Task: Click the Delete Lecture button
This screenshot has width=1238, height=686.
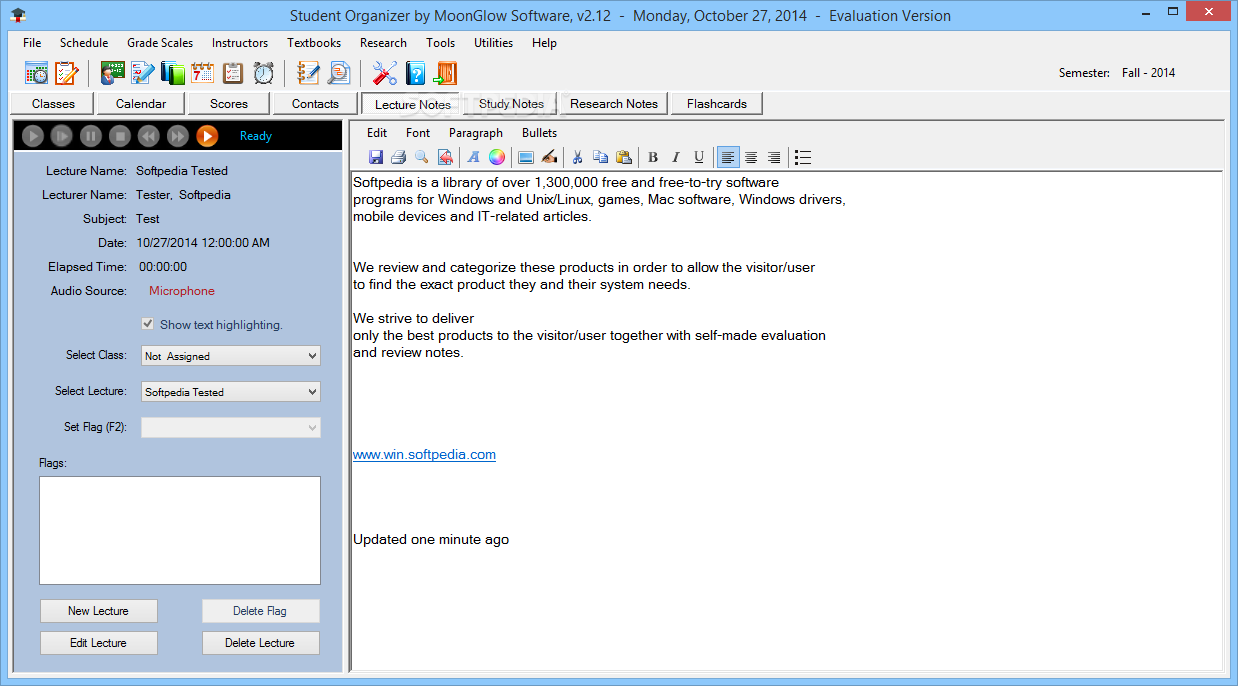Action: pos(260,643)
